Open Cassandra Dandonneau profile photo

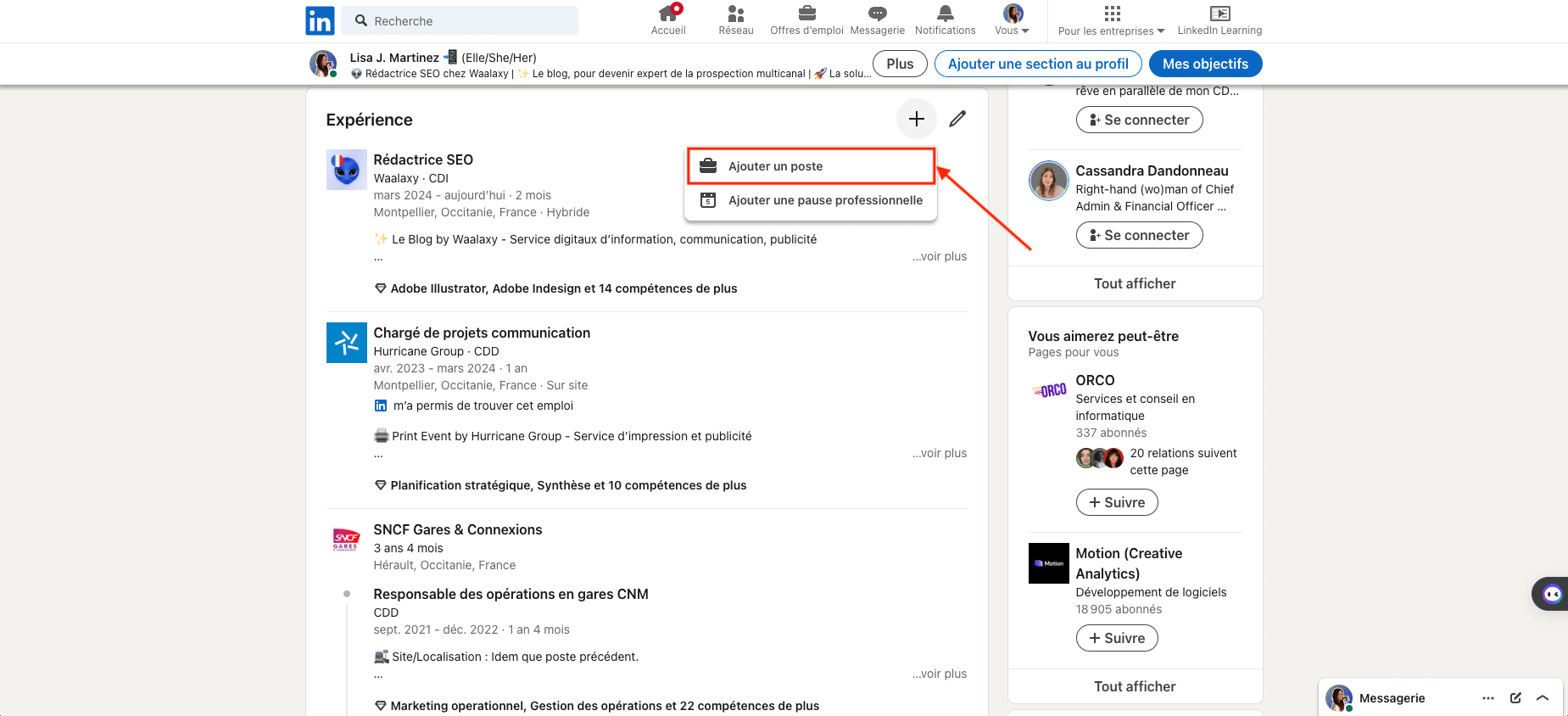[x=1048, y=181]
